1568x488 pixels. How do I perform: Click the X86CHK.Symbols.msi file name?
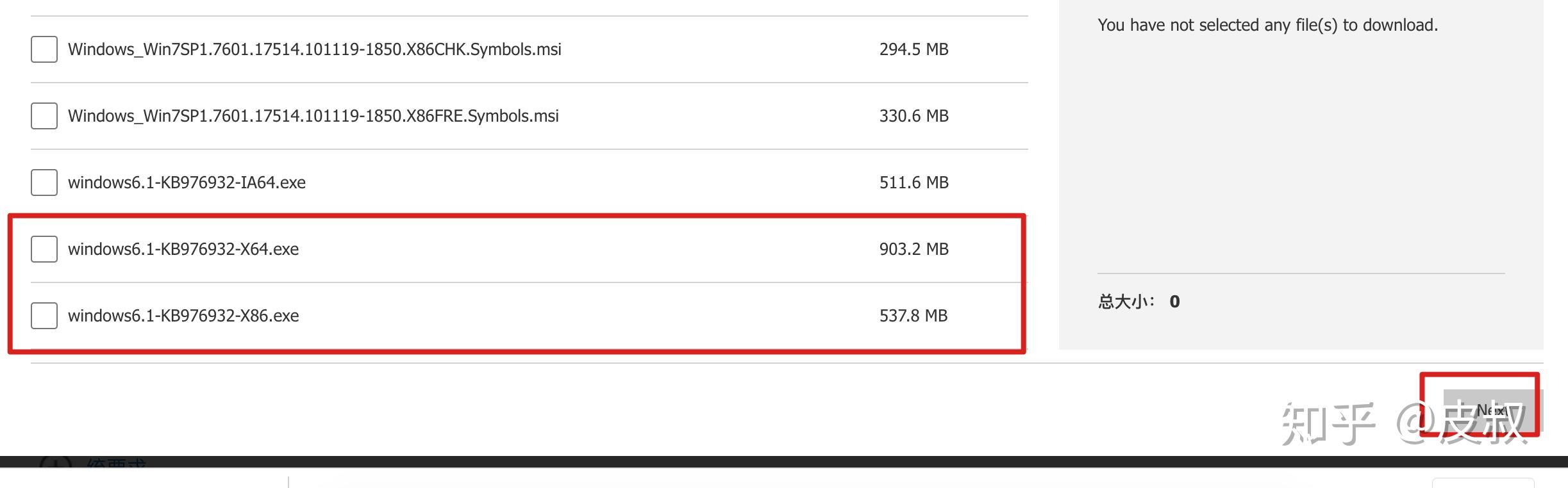point(315,49)
